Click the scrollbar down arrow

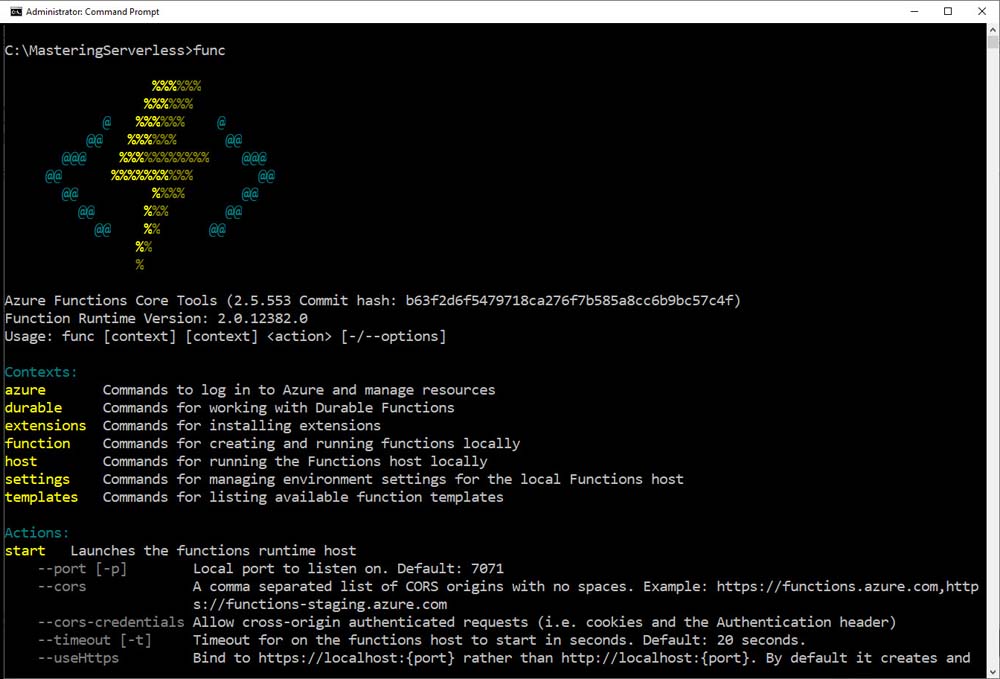tap(992, 670)
